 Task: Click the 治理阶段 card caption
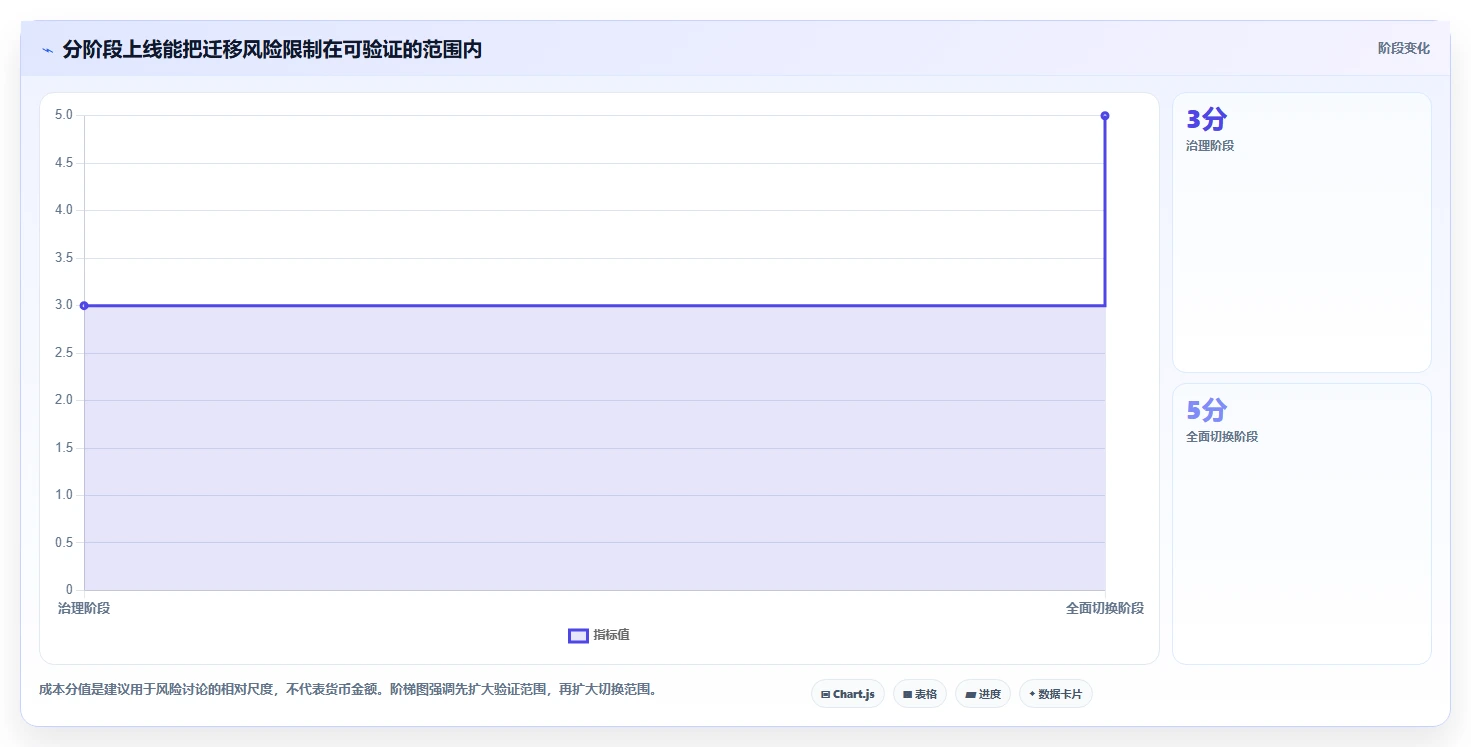[1210, 146]
